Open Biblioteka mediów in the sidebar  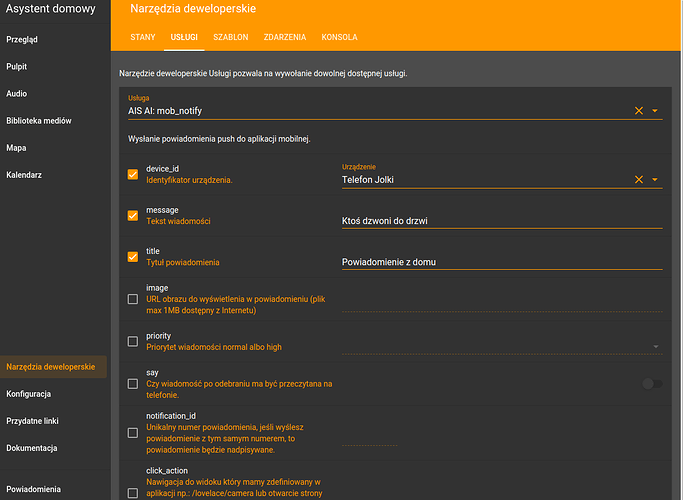tap(39, 121)
